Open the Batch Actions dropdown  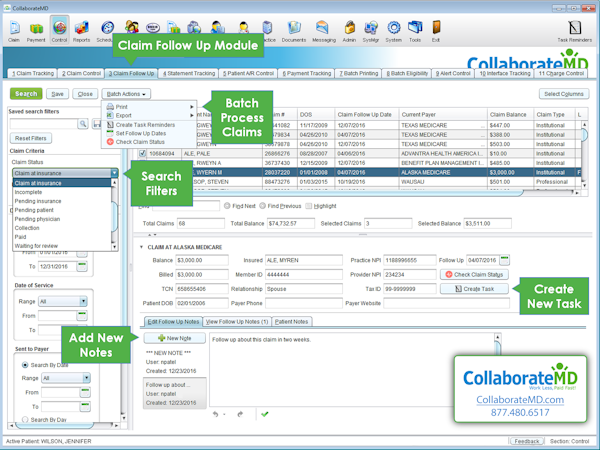pyautogui.click(x=127, y=94)
